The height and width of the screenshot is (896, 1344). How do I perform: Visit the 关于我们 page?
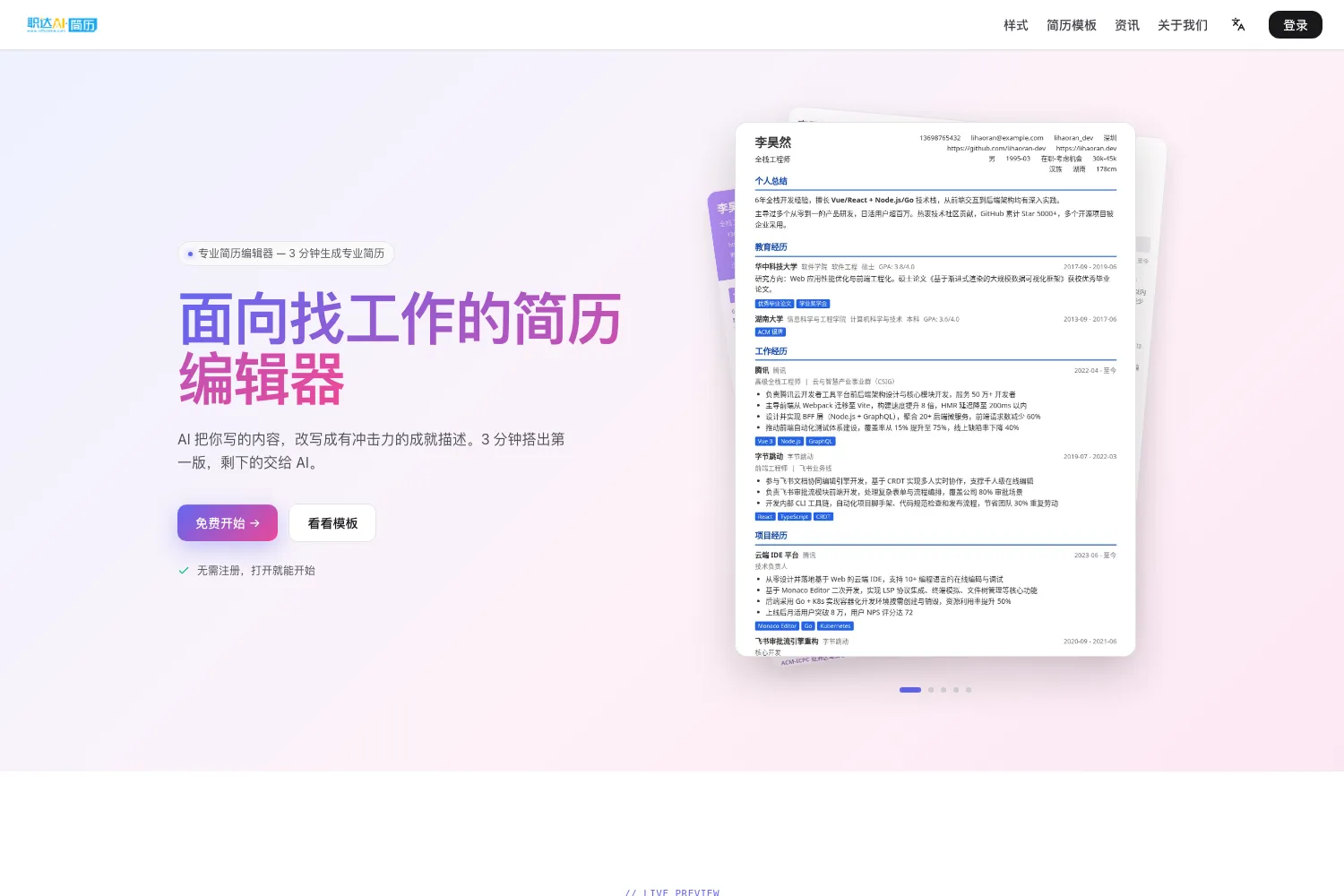click(1183, 25)
